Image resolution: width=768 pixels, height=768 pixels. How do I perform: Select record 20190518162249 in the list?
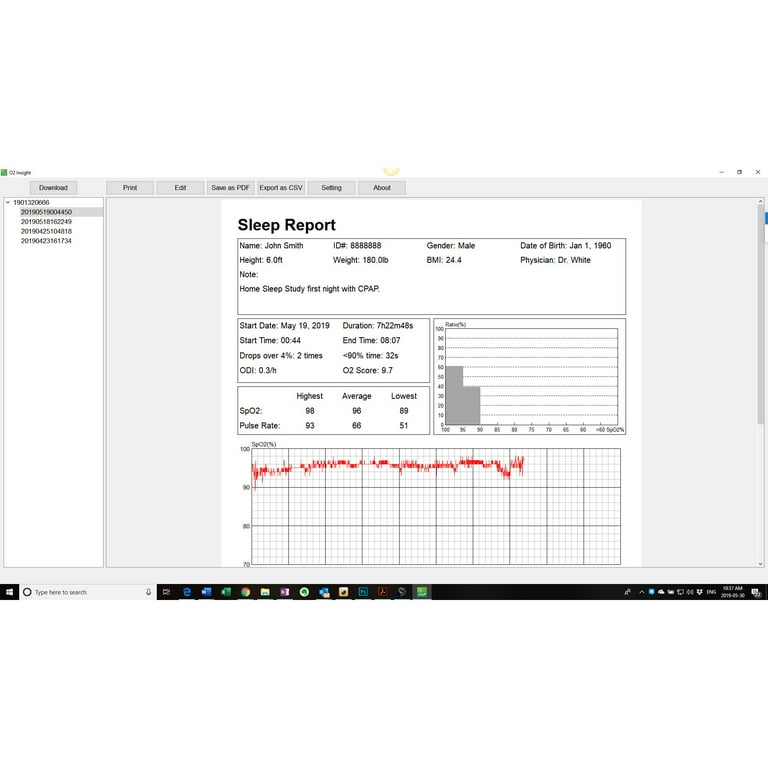pyautogui.click(x=46, y=222)
